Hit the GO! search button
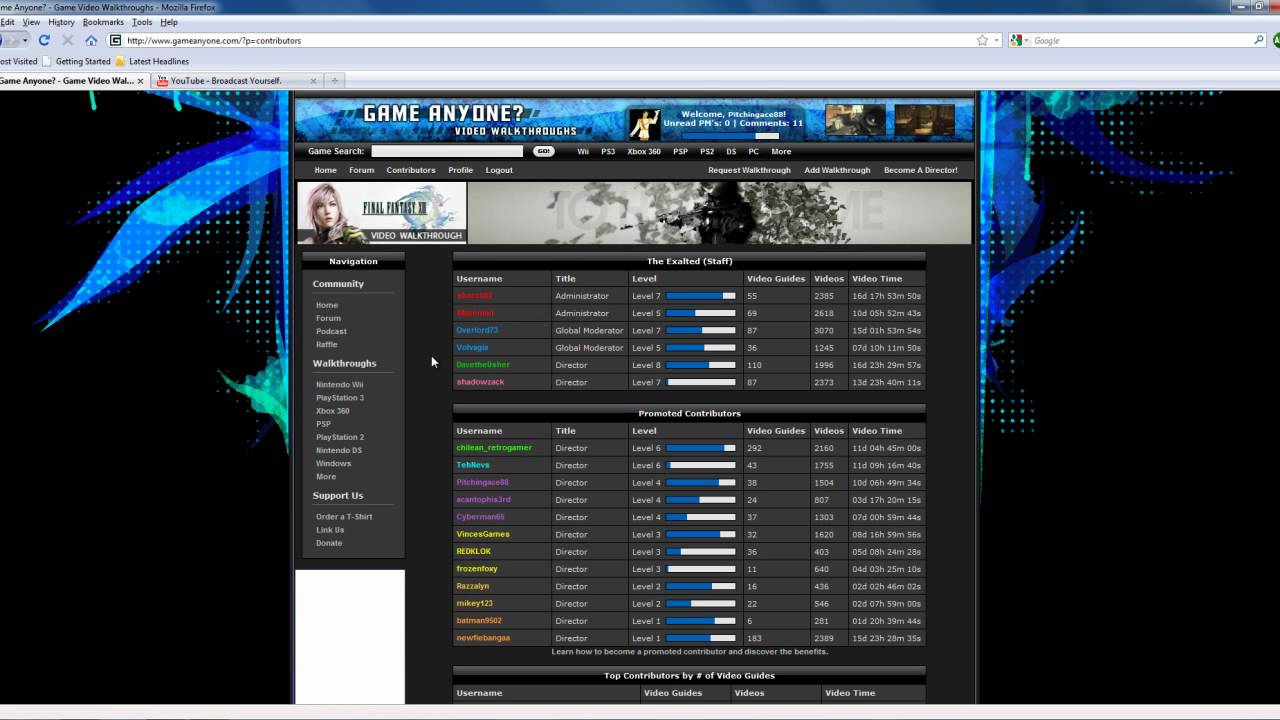 [x=544, y=151]
